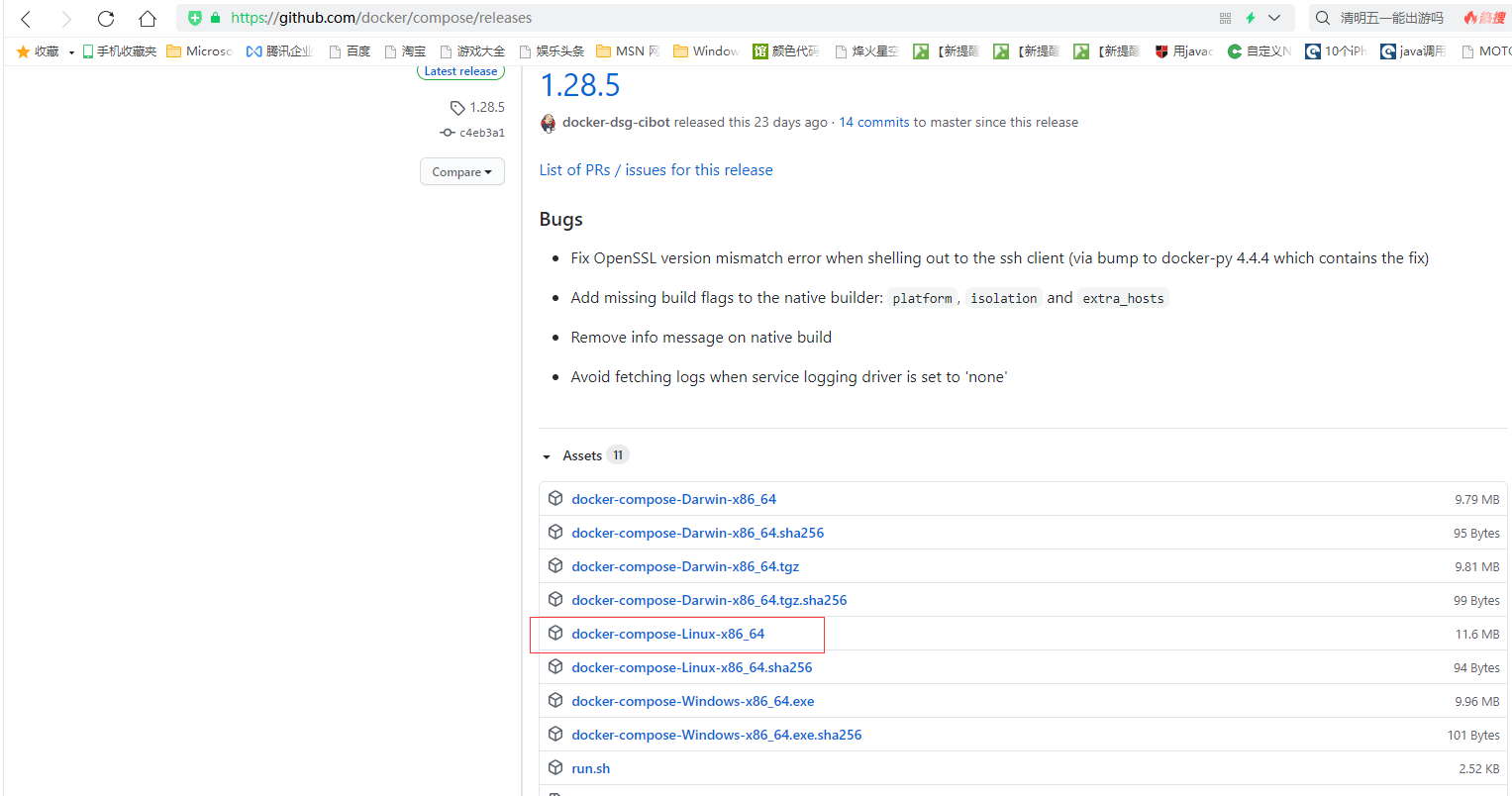Open the Compare dropdown
Screen dimensions: 1512x796
[x=462, y=171]
